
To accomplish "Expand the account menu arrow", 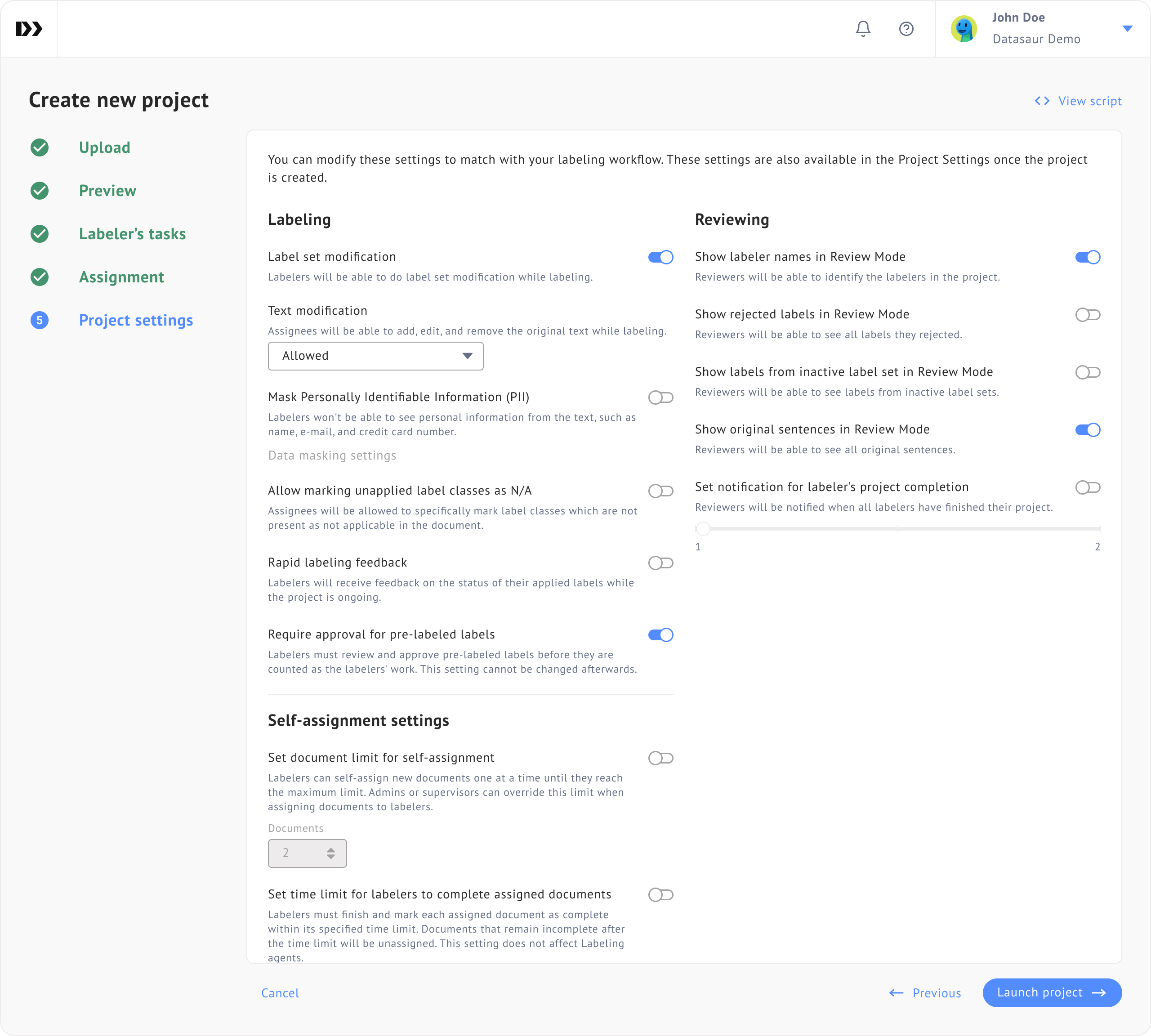I will click(x=1127, y=28).
